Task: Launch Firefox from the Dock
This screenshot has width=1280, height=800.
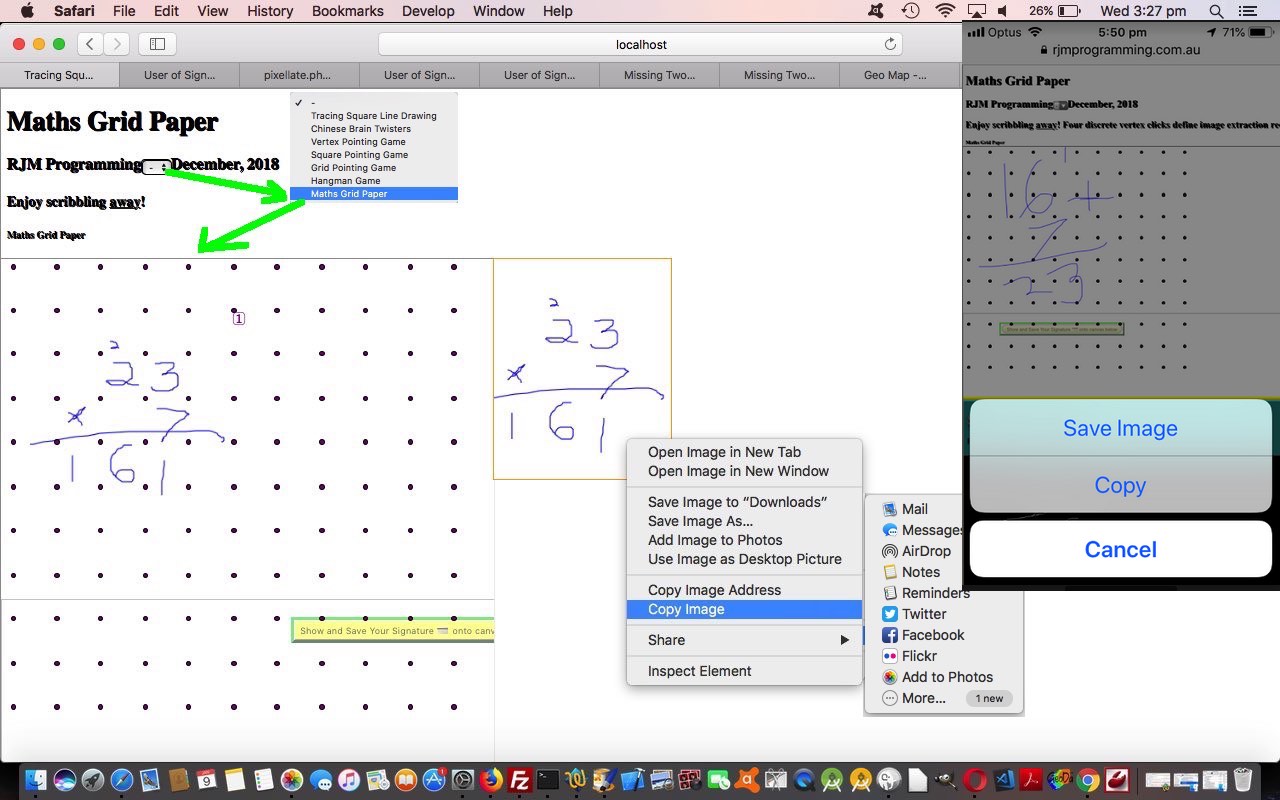Action: pos(491,780)
